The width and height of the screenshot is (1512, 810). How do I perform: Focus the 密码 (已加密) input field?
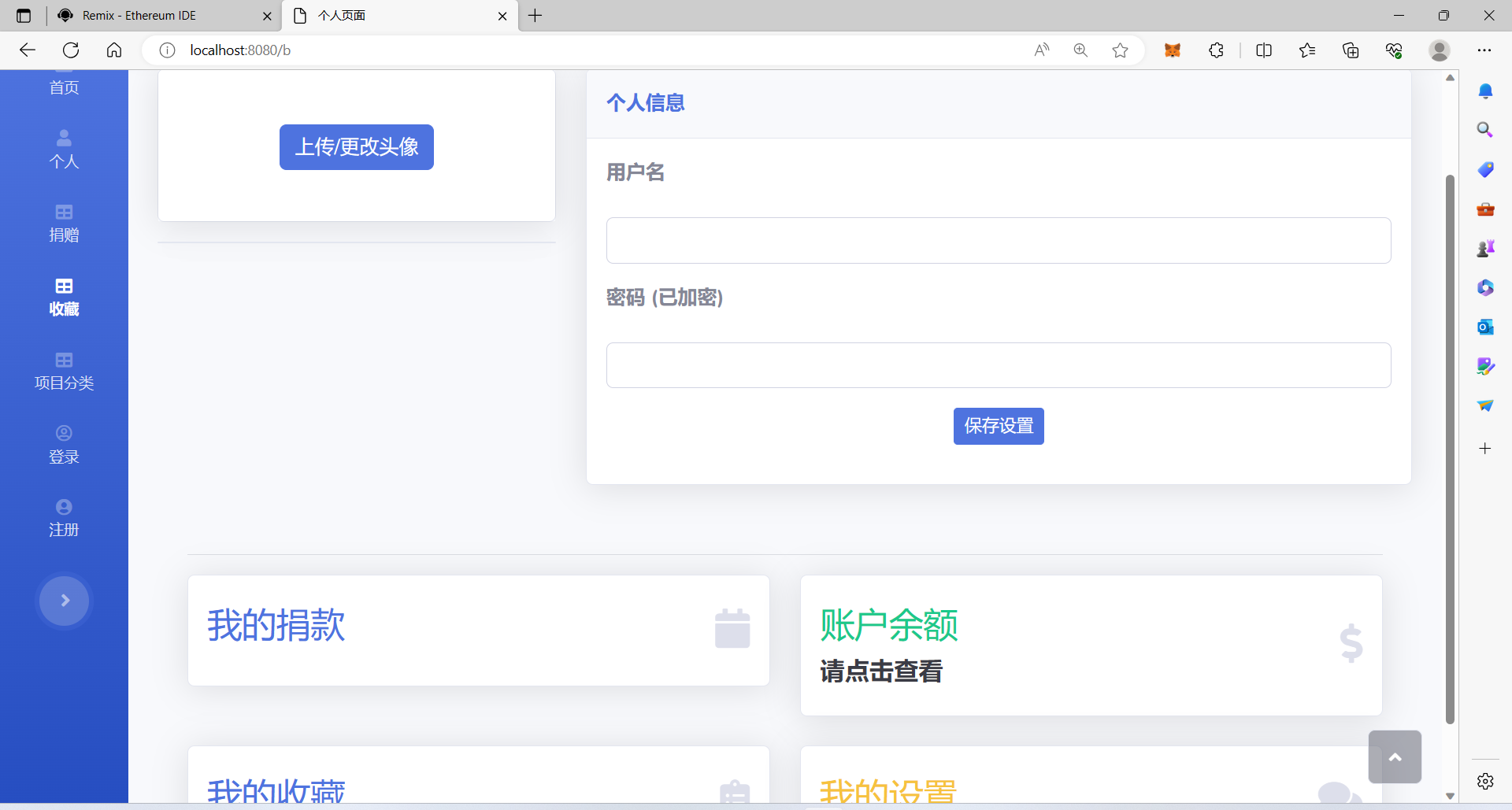999,365
